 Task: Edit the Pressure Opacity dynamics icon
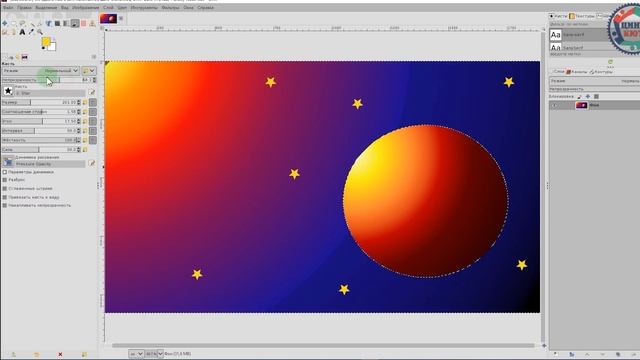coord(91,163)
